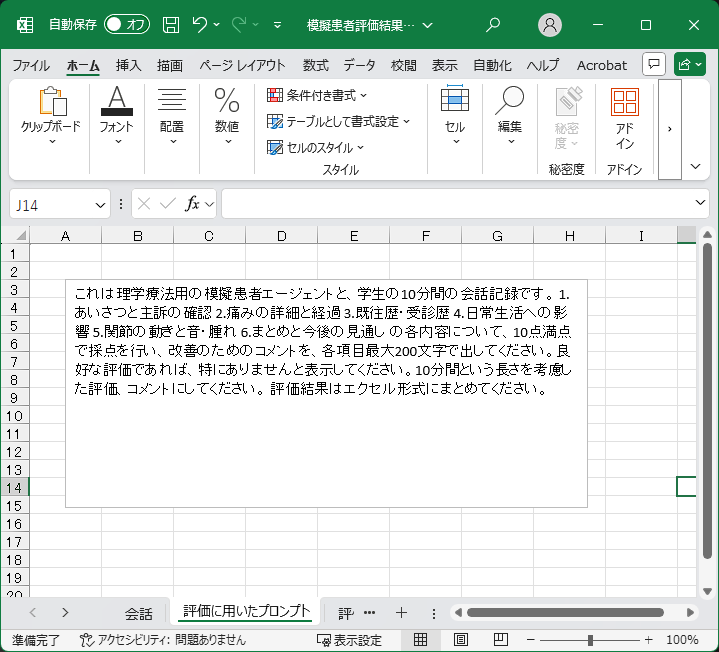719x652 pixels.
Task: Open the 挿入 ribbon tab
Action: coord(128,65)
